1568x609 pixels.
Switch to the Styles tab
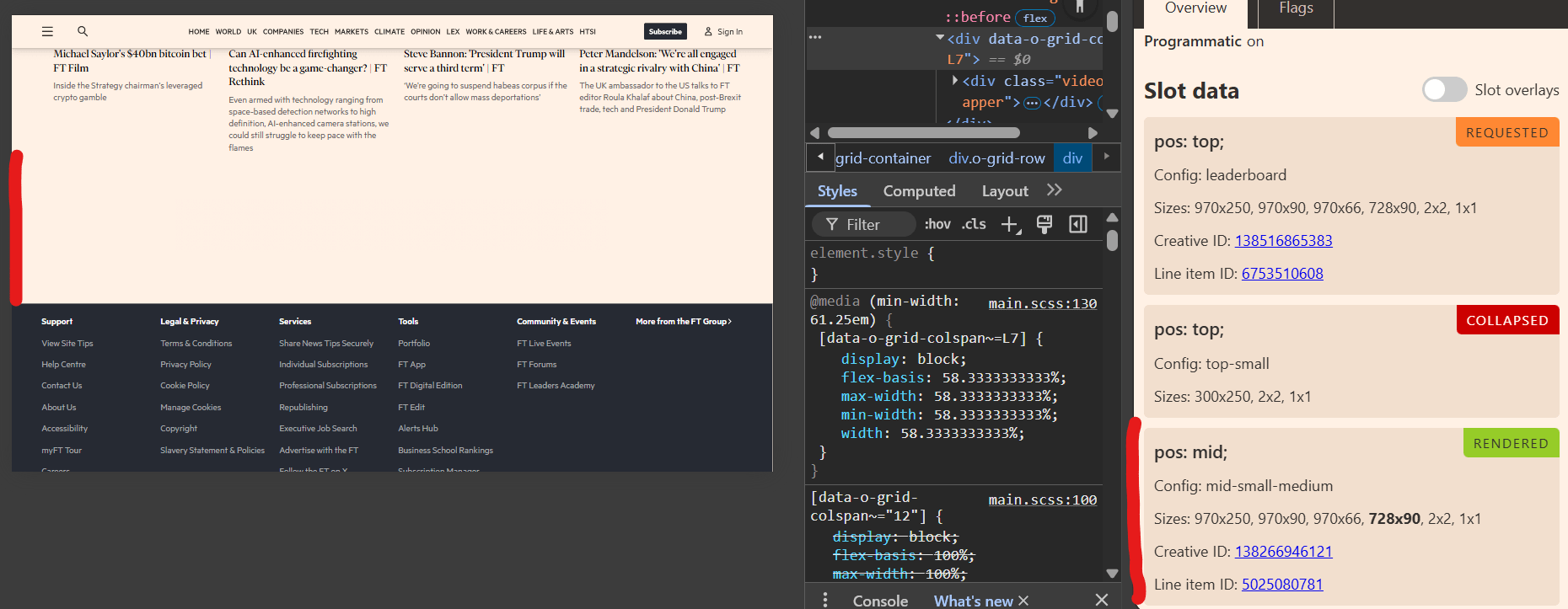[837, 191]
